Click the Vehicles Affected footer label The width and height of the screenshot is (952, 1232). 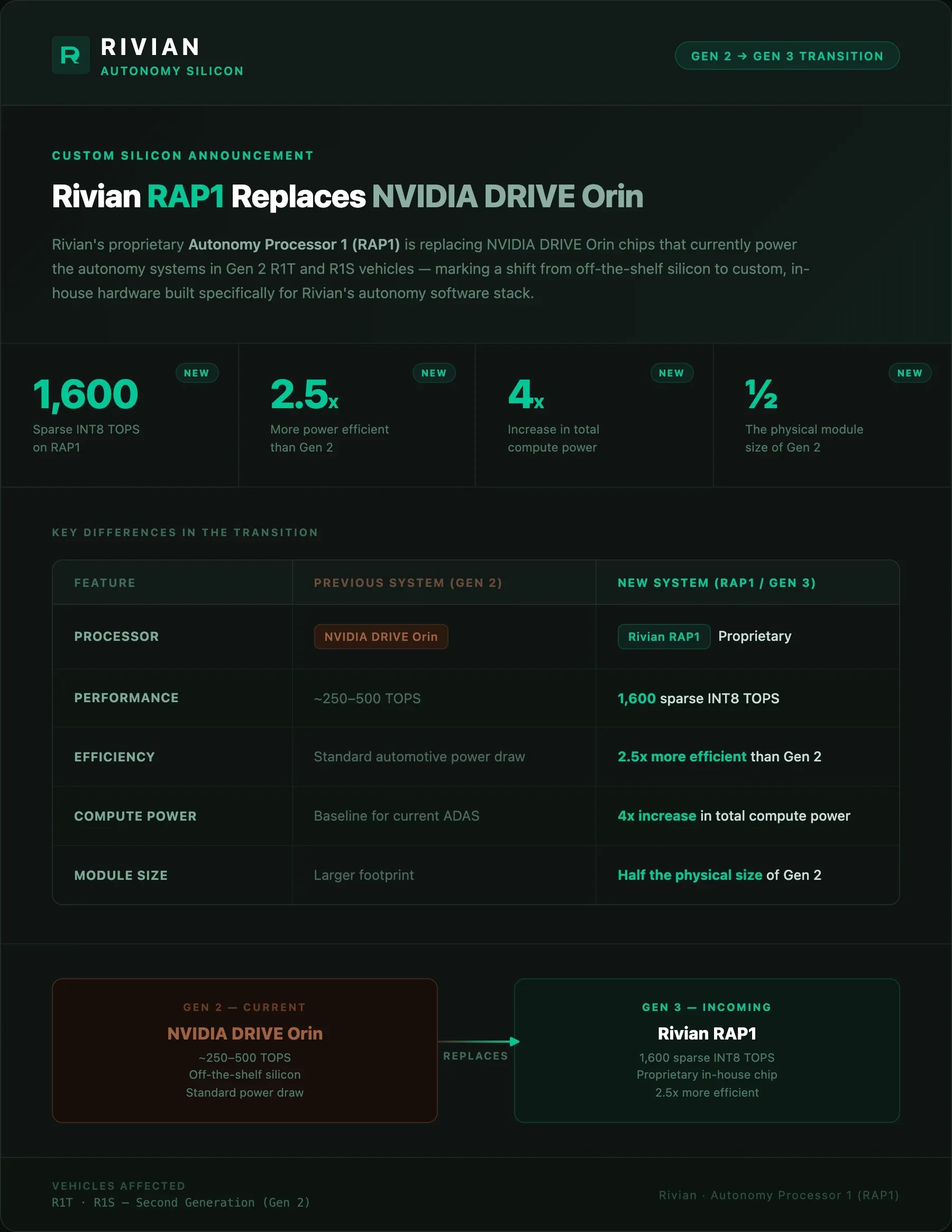tap(118, 1186)
